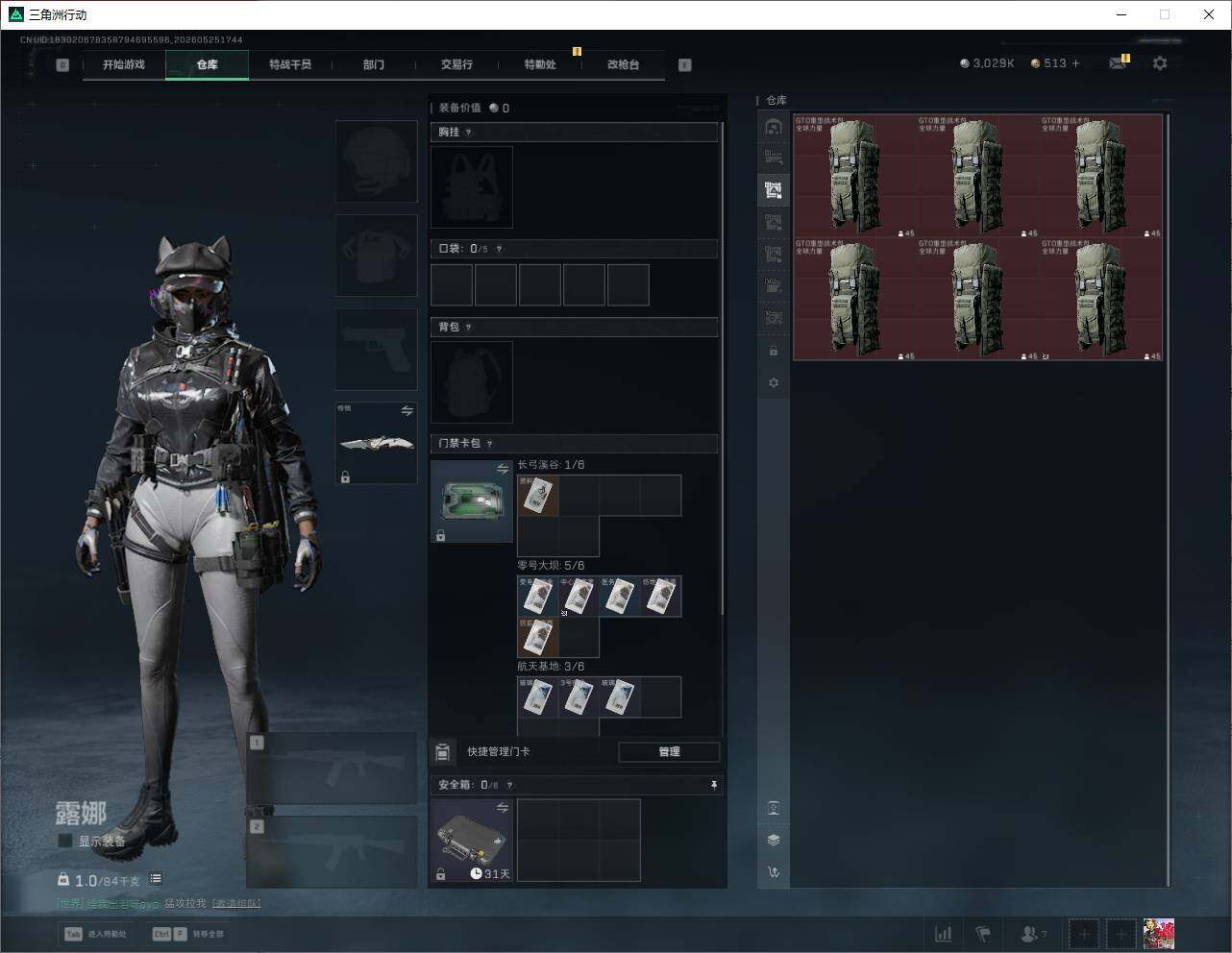Screen dimensions: 1232x953
Task: Select the fourth storage box sidebar icon
Action: point(774,222)
